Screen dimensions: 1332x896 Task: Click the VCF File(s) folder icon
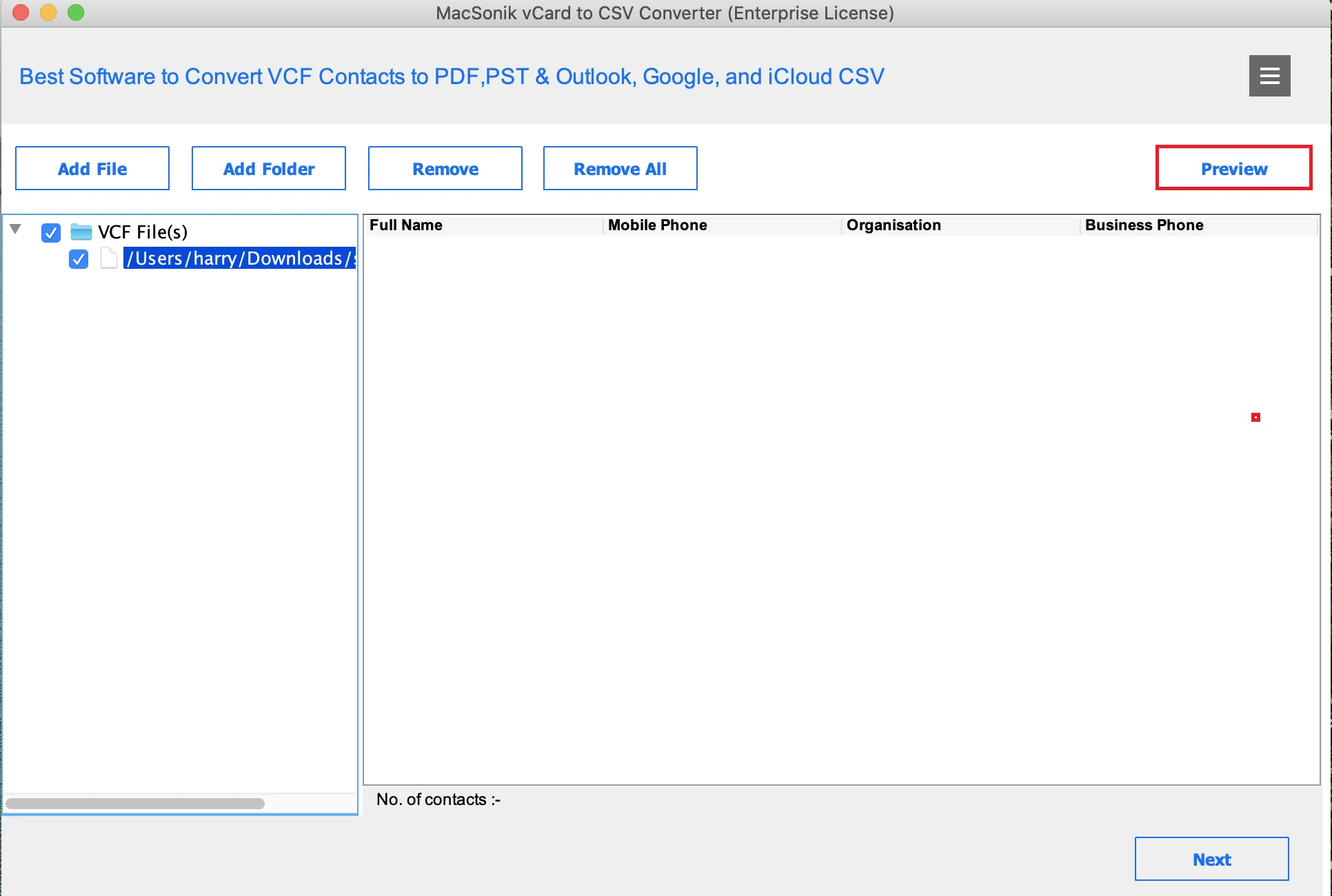pos(81,232)
